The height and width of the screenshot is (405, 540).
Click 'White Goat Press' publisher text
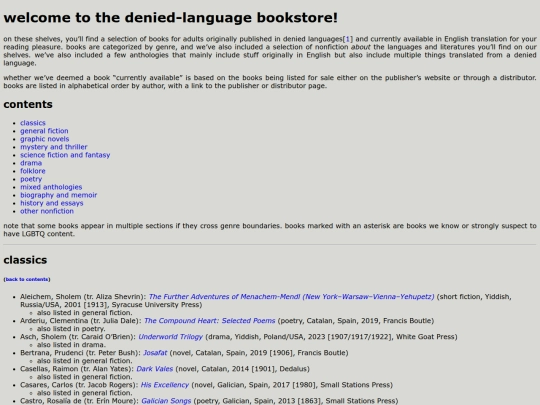click(425, 337)
